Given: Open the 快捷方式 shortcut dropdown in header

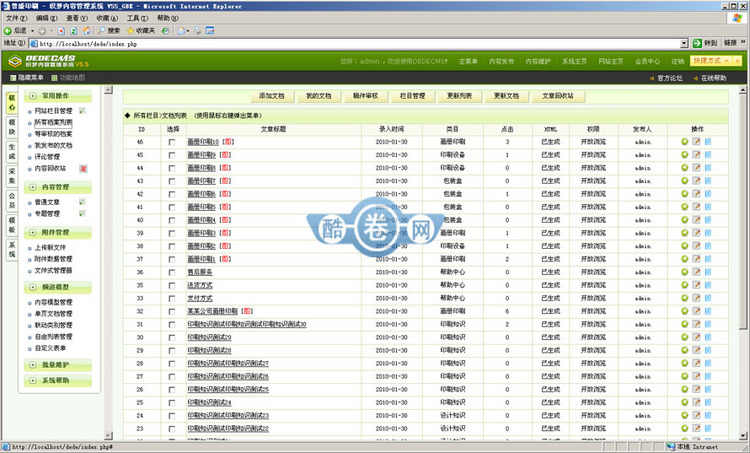Looking at the screenshot, I should [x=716, y=61].
